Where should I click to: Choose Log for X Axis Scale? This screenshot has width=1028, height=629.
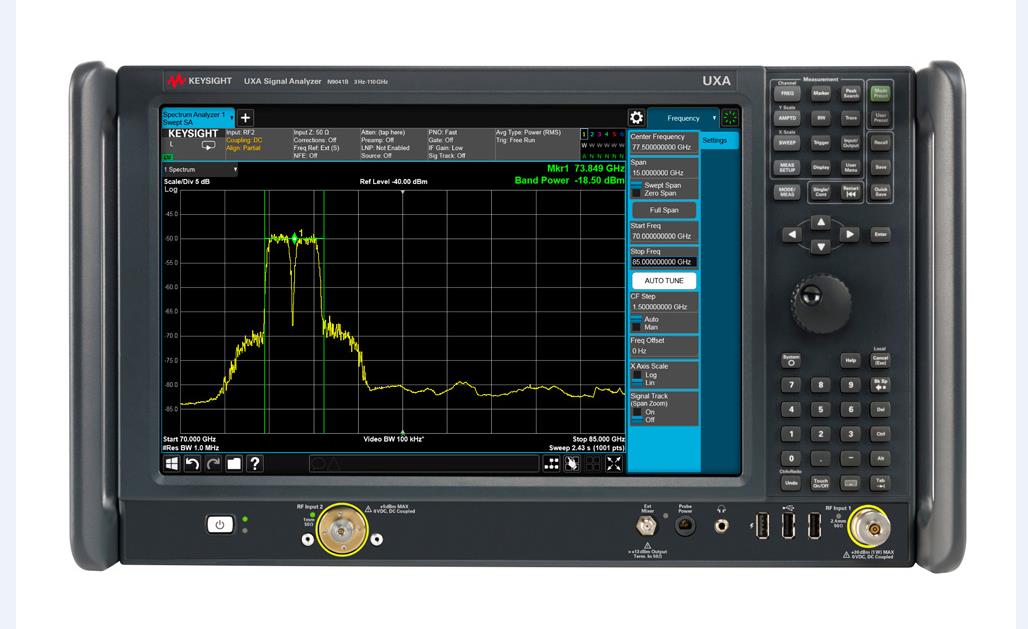[x=644, y=375]
